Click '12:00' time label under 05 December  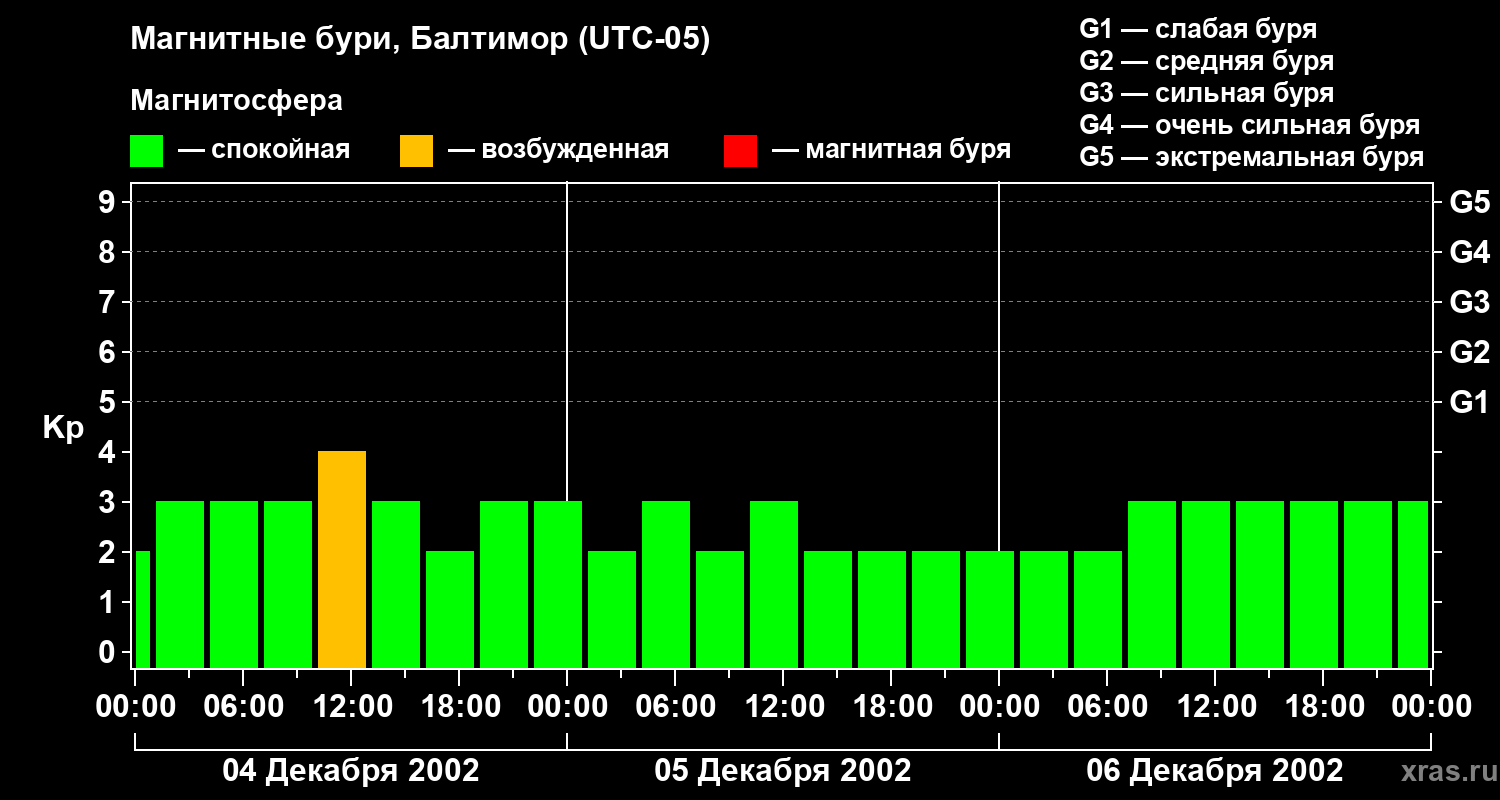coord(783,707)
